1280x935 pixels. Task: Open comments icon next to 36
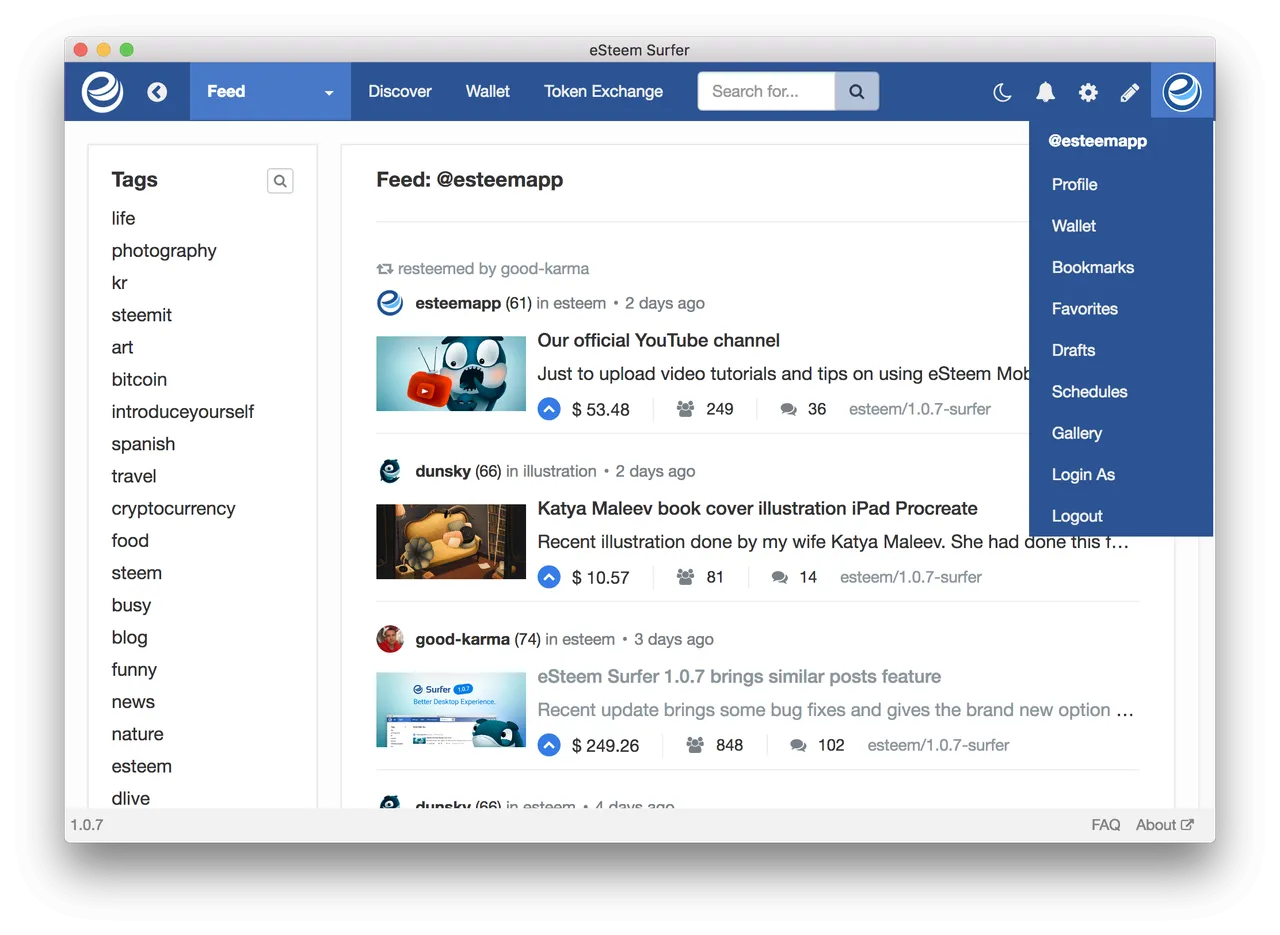(x=789, y=409)
